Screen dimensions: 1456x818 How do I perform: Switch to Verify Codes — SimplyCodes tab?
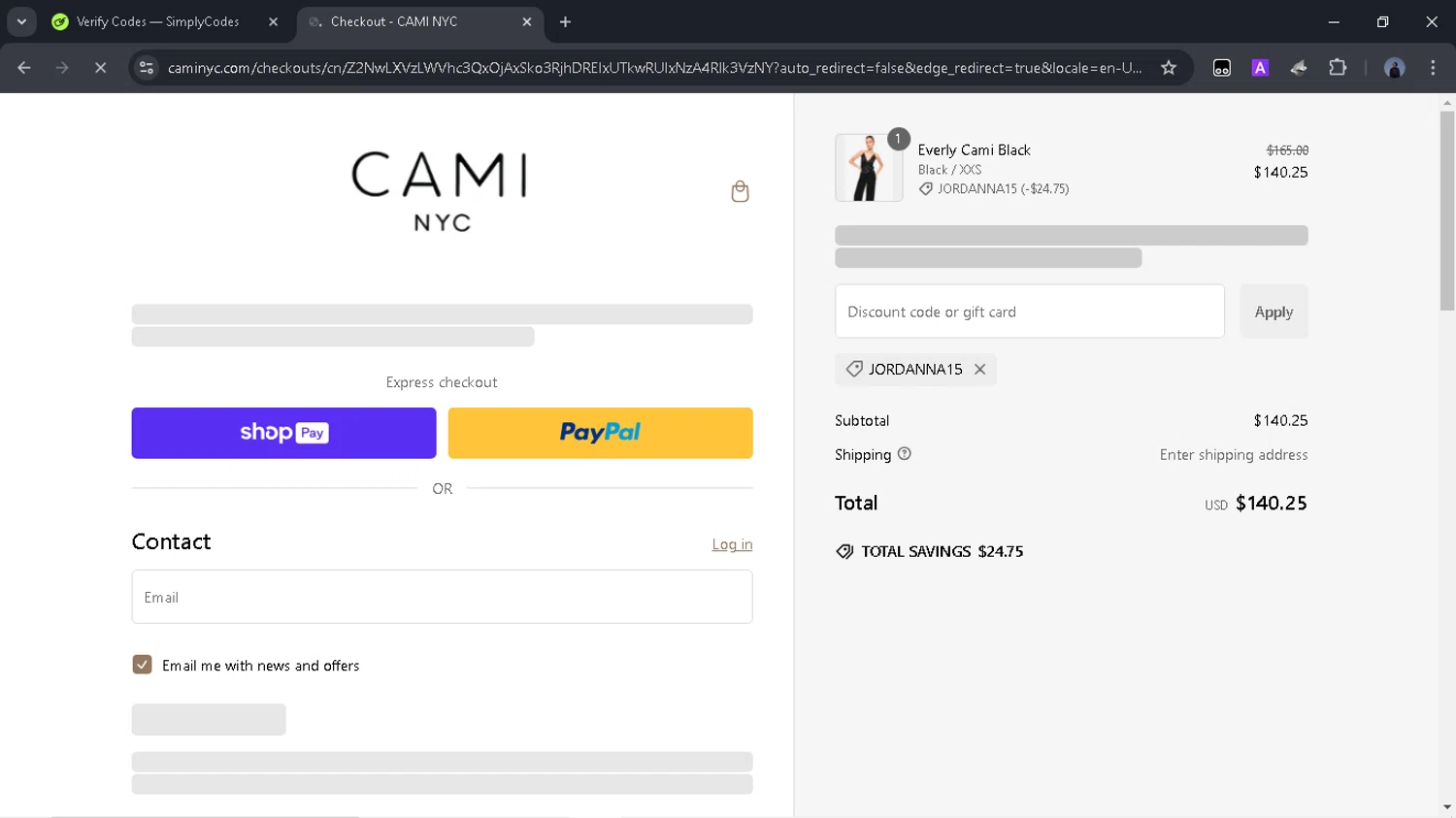[157, 21]
